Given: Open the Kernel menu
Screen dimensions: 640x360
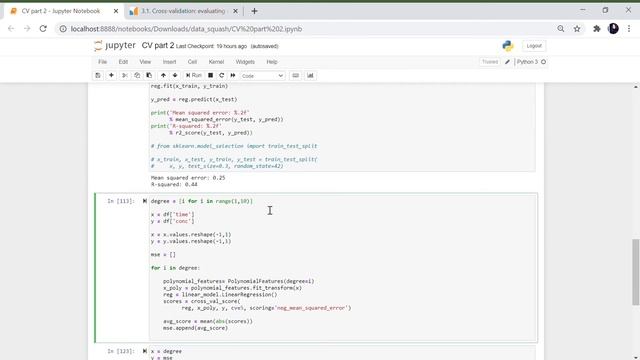Looking at the screenshot, I should coord(216,62).
